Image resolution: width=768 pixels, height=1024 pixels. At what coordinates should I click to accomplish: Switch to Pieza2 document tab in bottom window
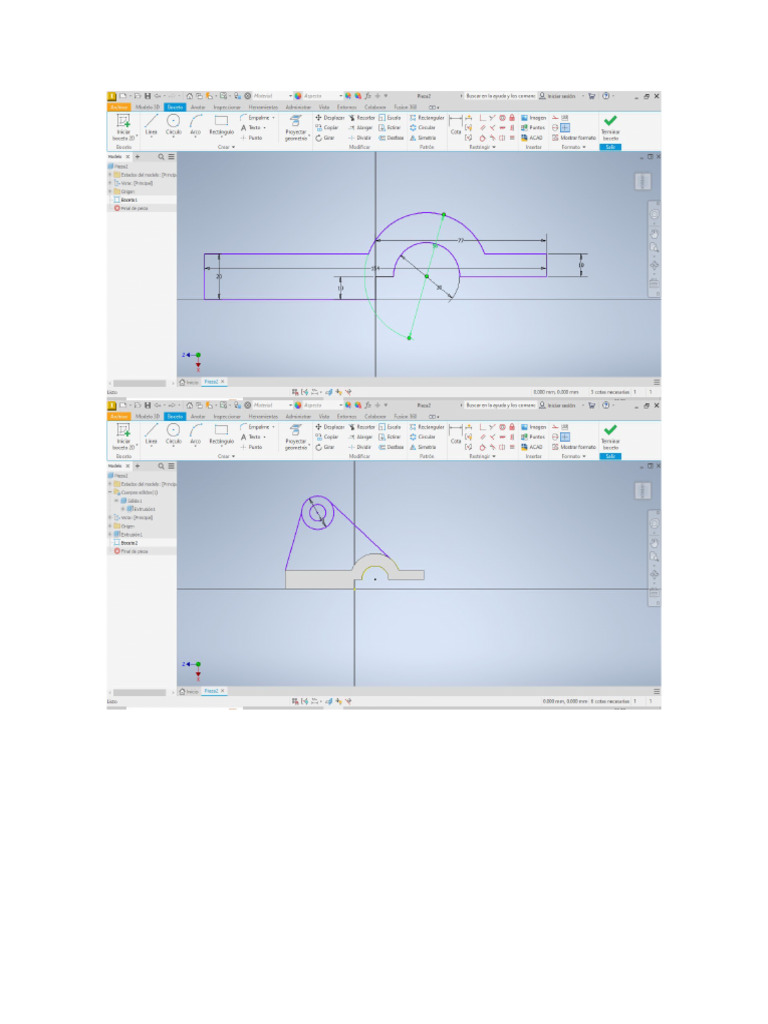click(x=213, y=690)
